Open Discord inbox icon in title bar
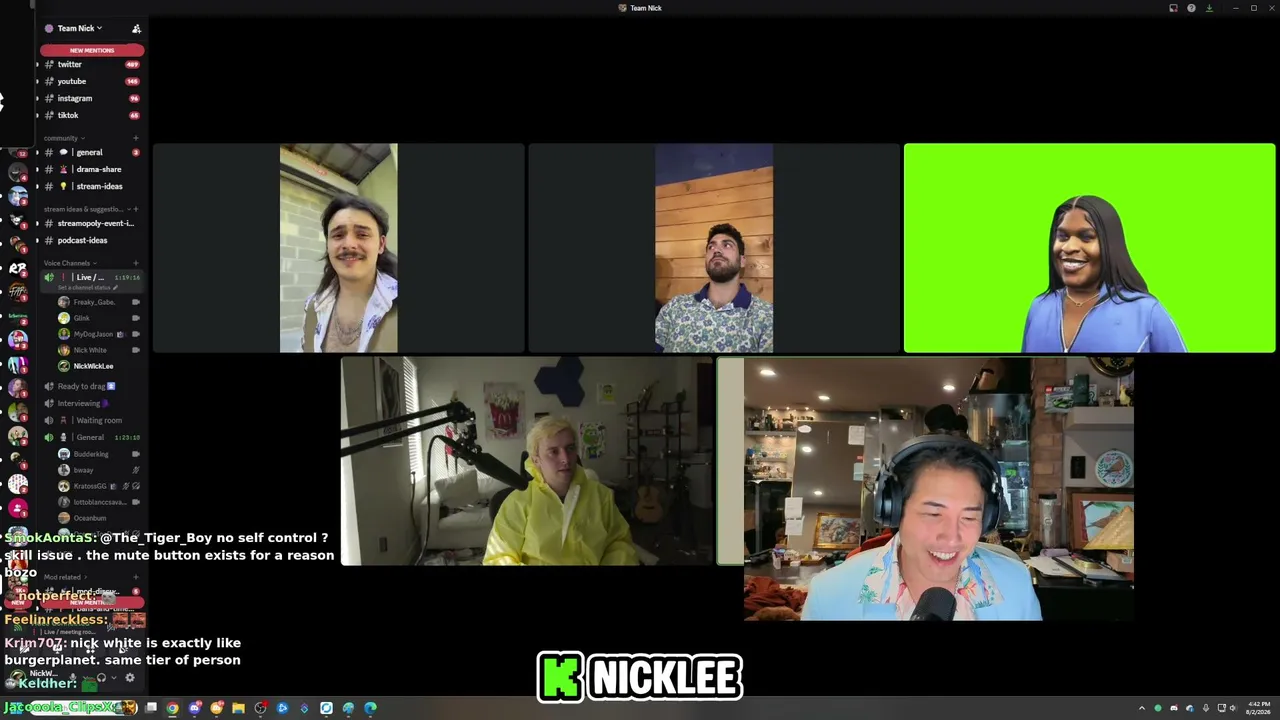The width and height of the screenshot is (1280, 720). click(1174, 8)
